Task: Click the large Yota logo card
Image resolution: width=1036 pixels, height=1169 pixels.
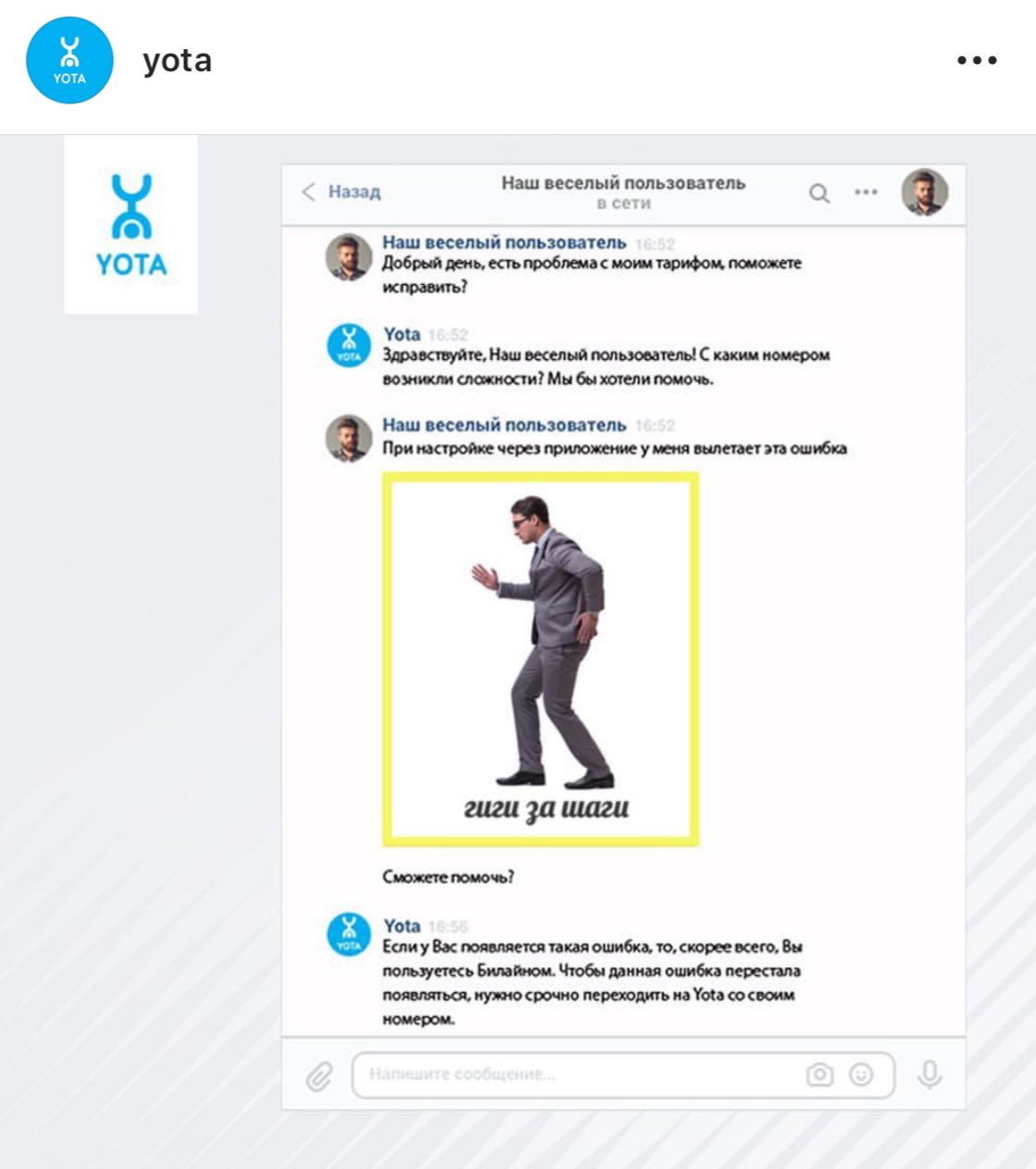Action: [130, 225]
